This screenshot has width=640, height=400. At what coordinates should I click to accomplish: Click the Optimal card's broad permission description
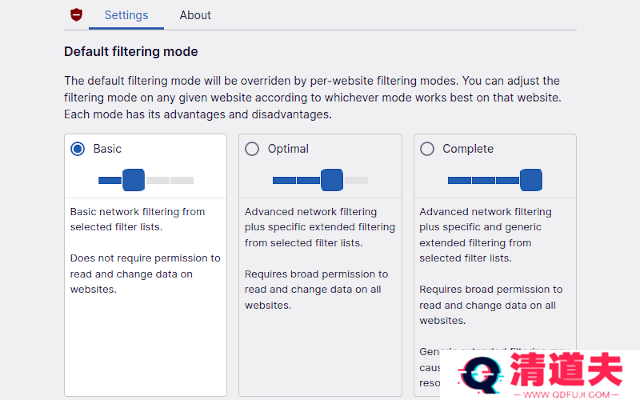point(316,289)
